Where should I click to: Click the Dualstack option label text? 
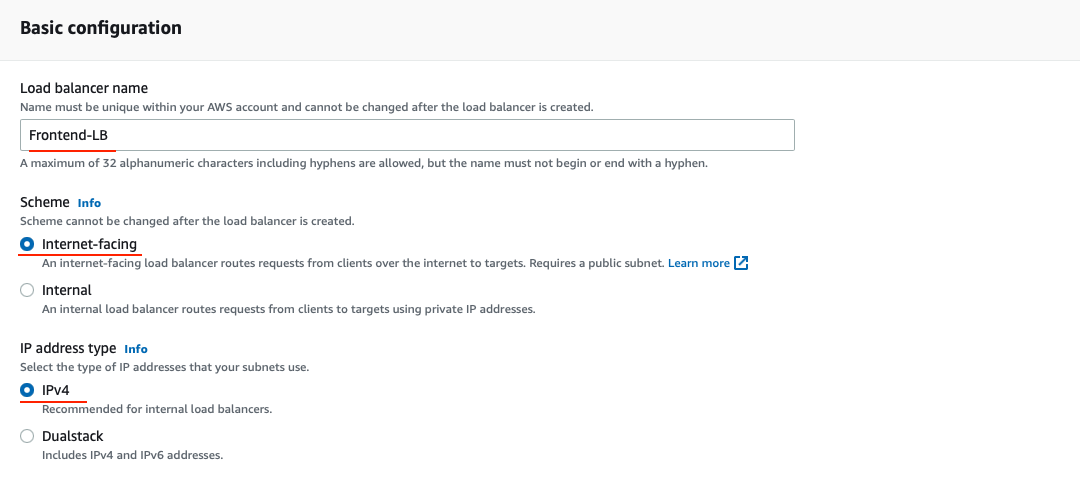click(72, 436)
